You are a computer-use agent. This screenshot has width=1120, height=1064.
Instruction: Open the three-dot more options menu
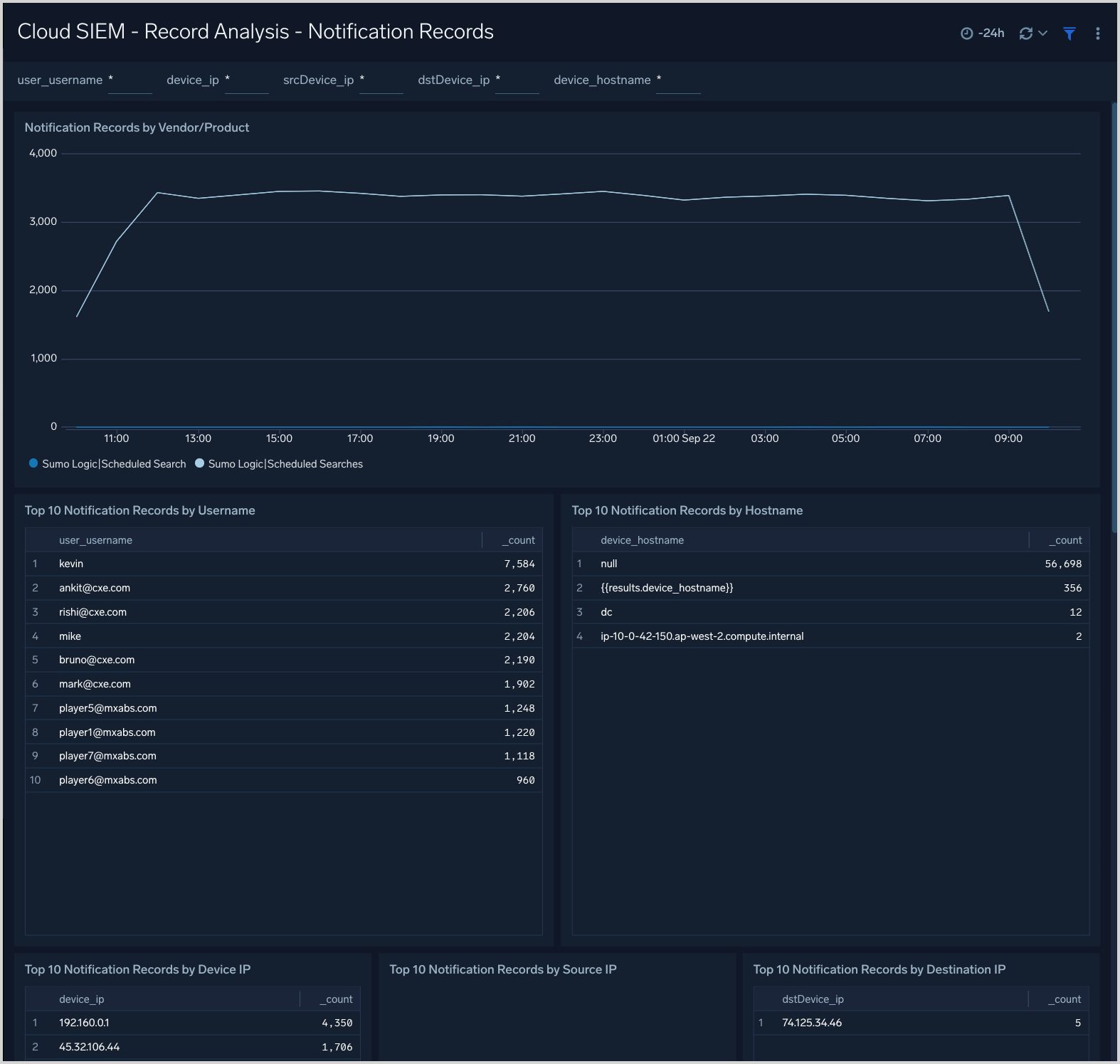tap(1097, 33)
